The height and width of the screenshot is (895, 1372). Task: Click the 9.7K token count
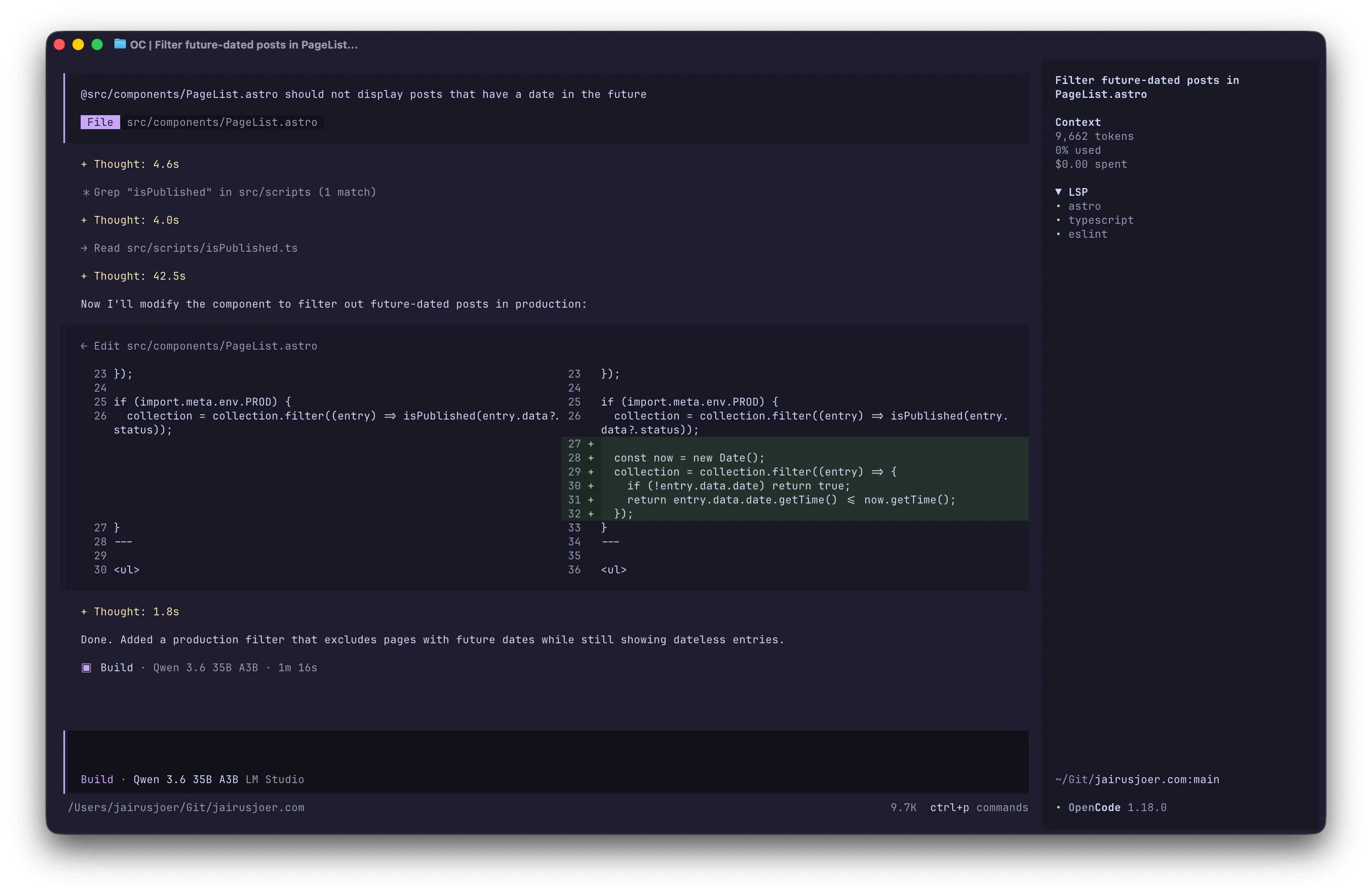[903, 807]
